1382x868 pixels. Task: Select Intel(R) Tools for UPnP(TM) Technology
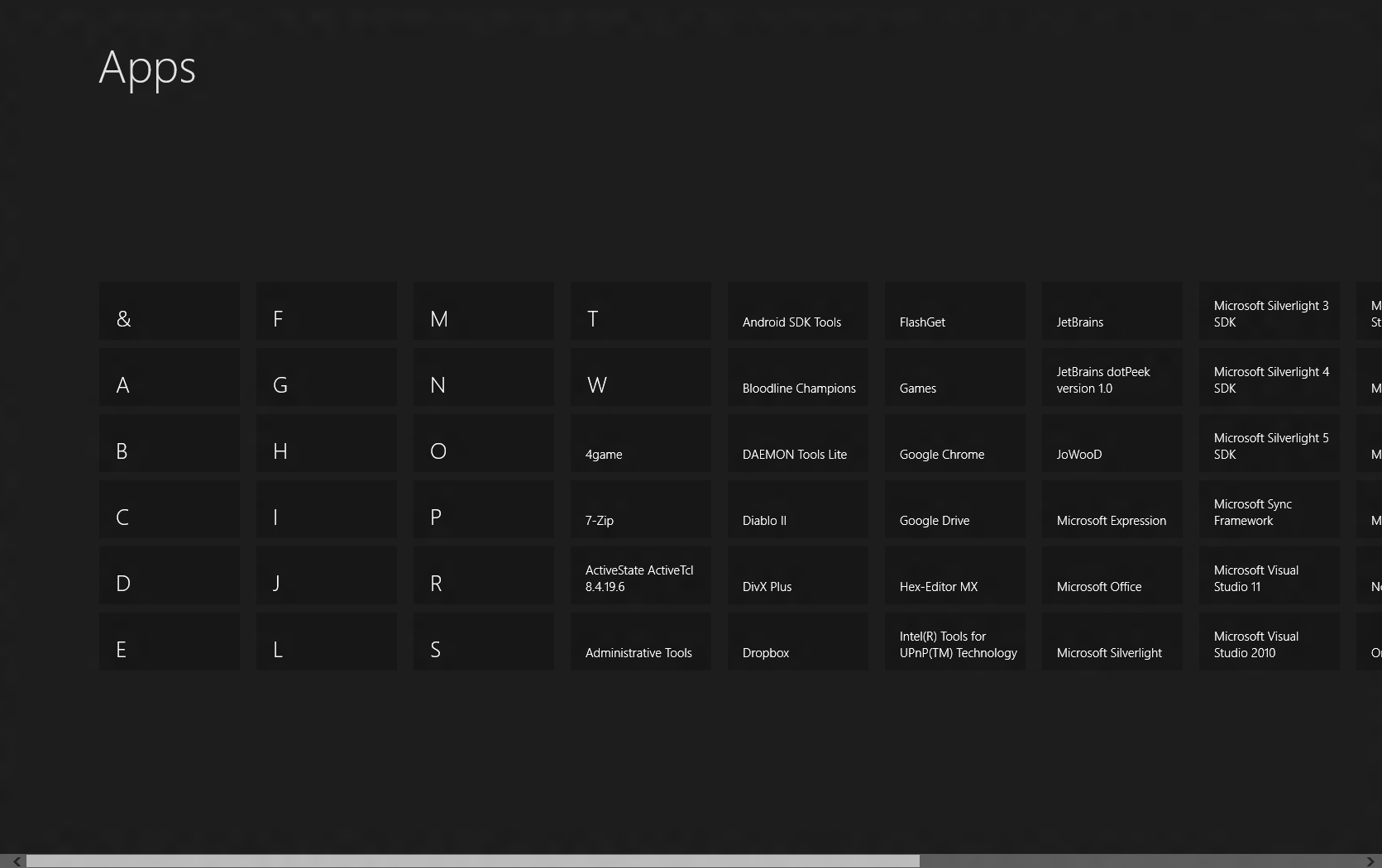(955, 641)
